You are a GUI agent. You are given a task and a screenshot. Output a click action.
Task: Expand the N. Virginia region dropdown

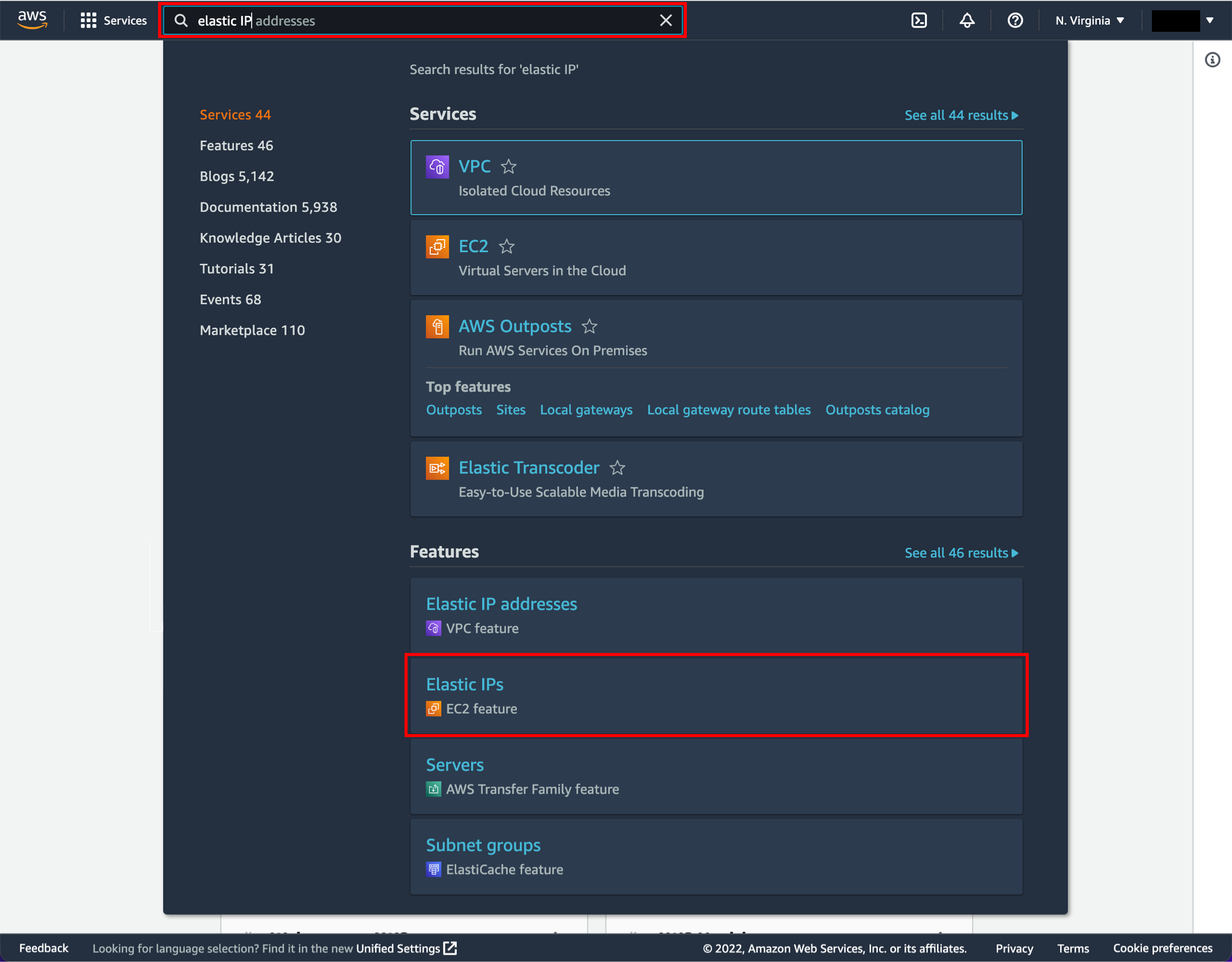(x=1090, y=21)
